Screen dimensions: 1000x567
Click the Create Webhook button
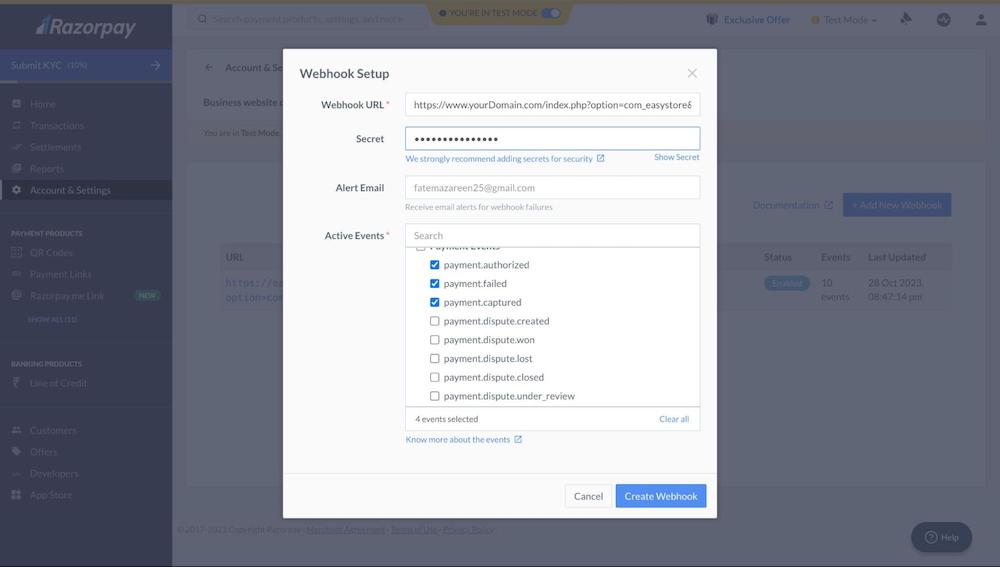pos(661,496)
